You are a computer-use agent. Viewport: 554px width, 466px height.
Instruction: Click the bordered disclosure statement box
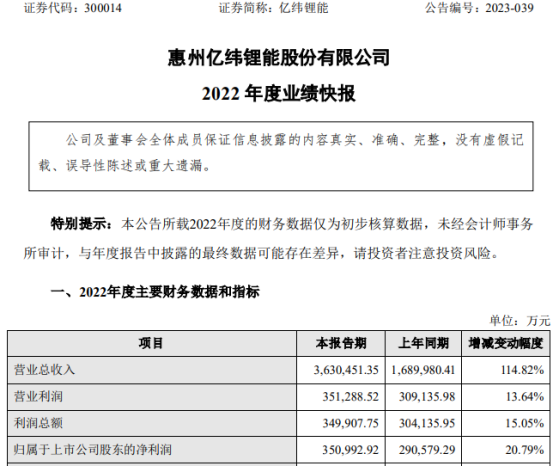tap(281, 156)
